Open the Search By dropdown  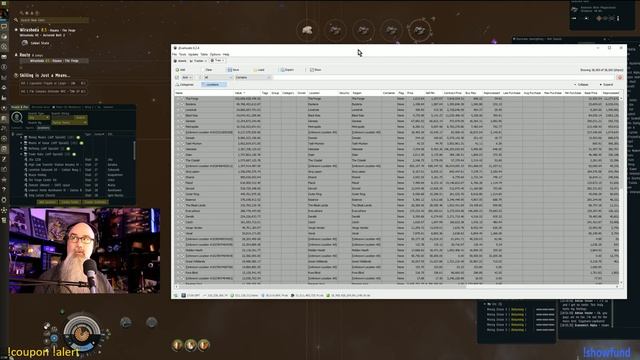[69, 122]
